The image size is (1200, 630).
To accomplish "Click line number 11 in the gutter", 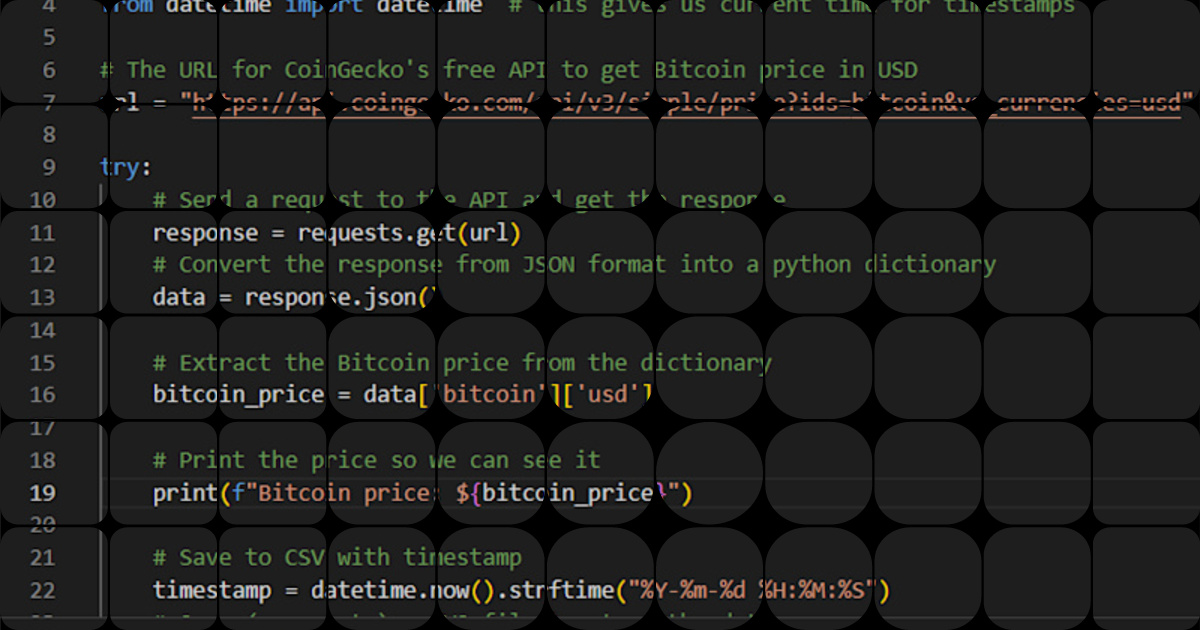I will [x=43, y=233].
